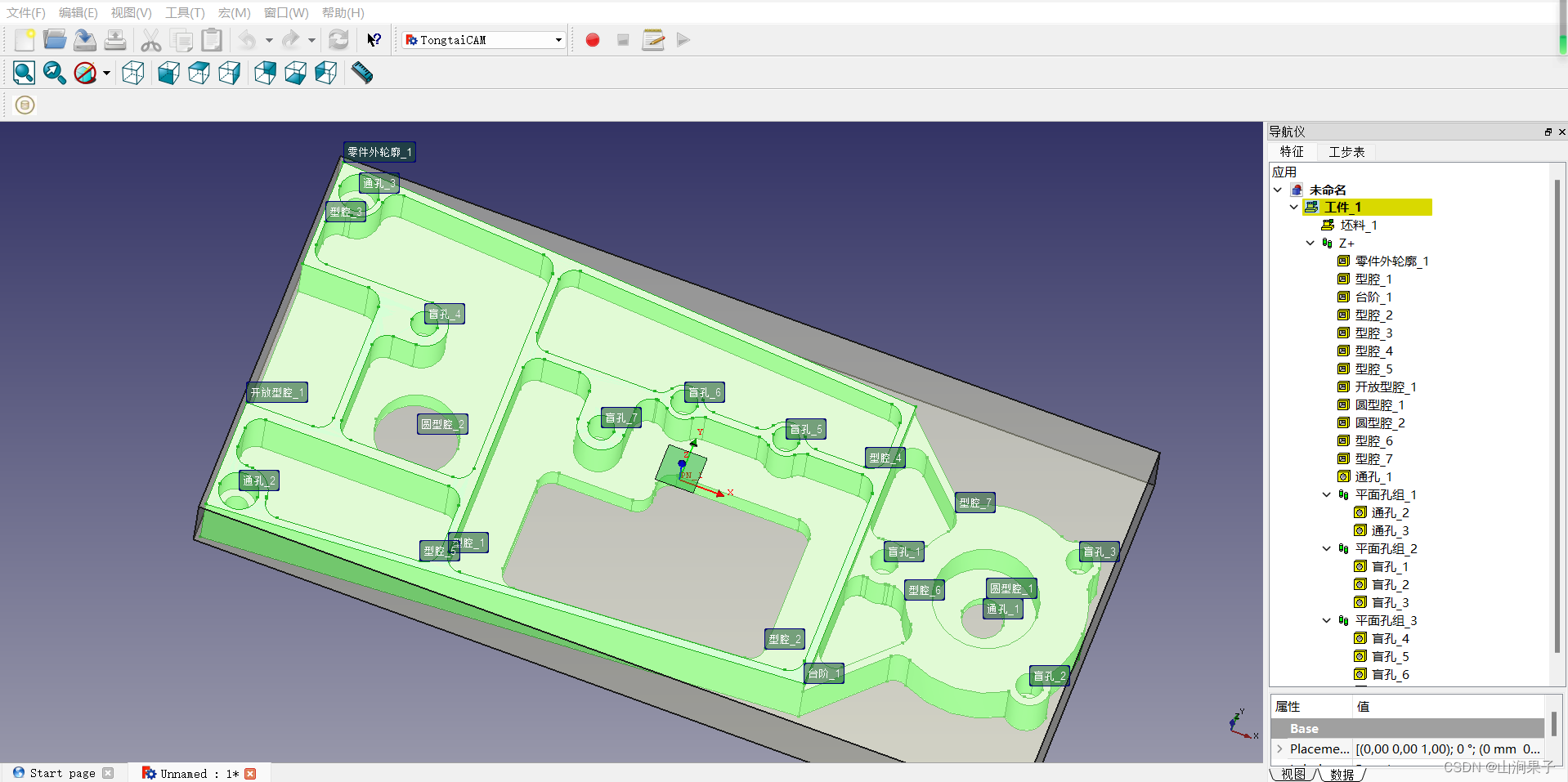Screen dimensions: 1568x782
Task: Close the Unnamed : 1* document tab
Action: [250, 773]
